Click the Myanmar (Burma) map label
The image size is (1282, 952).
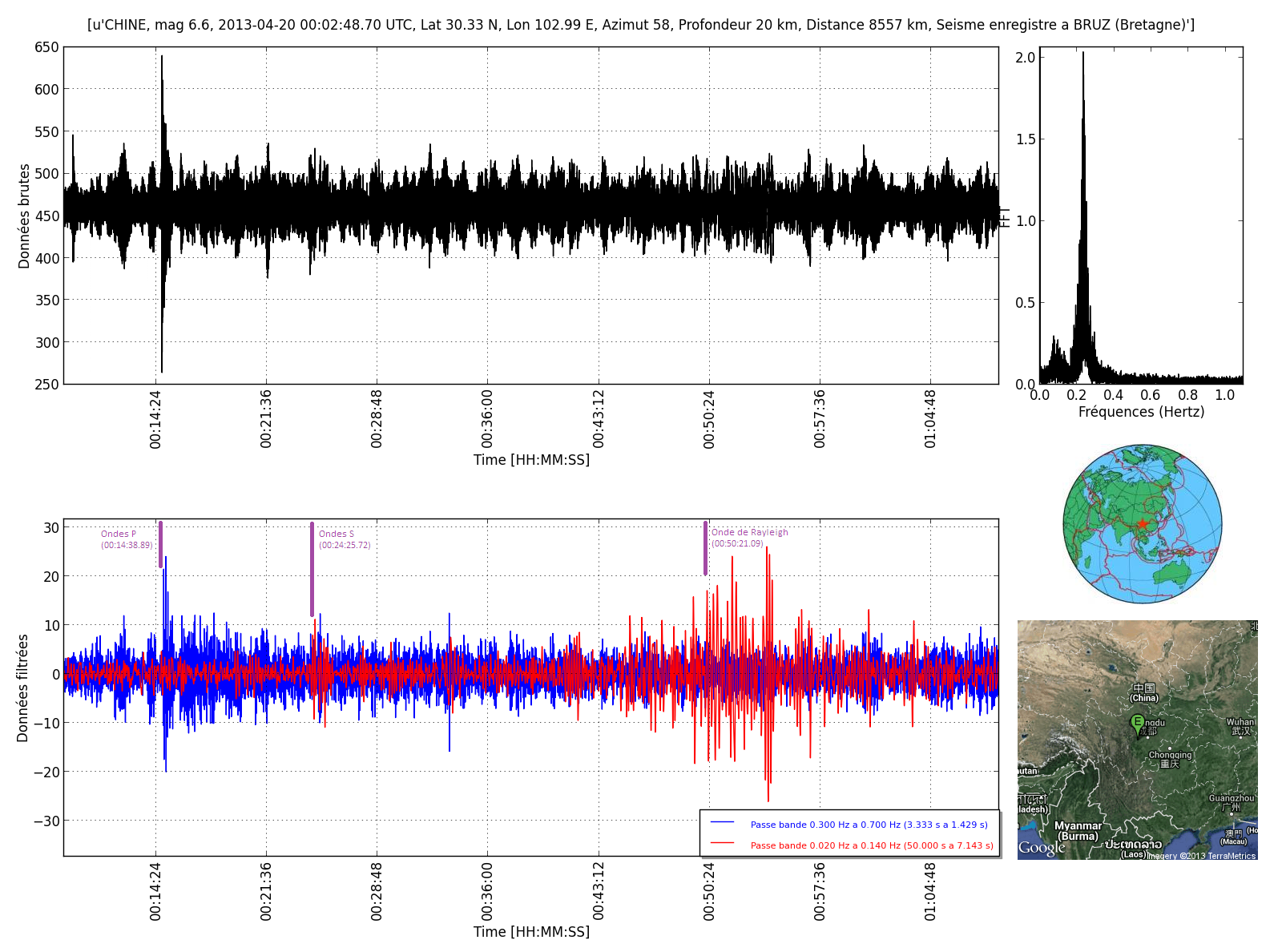(x=1078, y=831)
